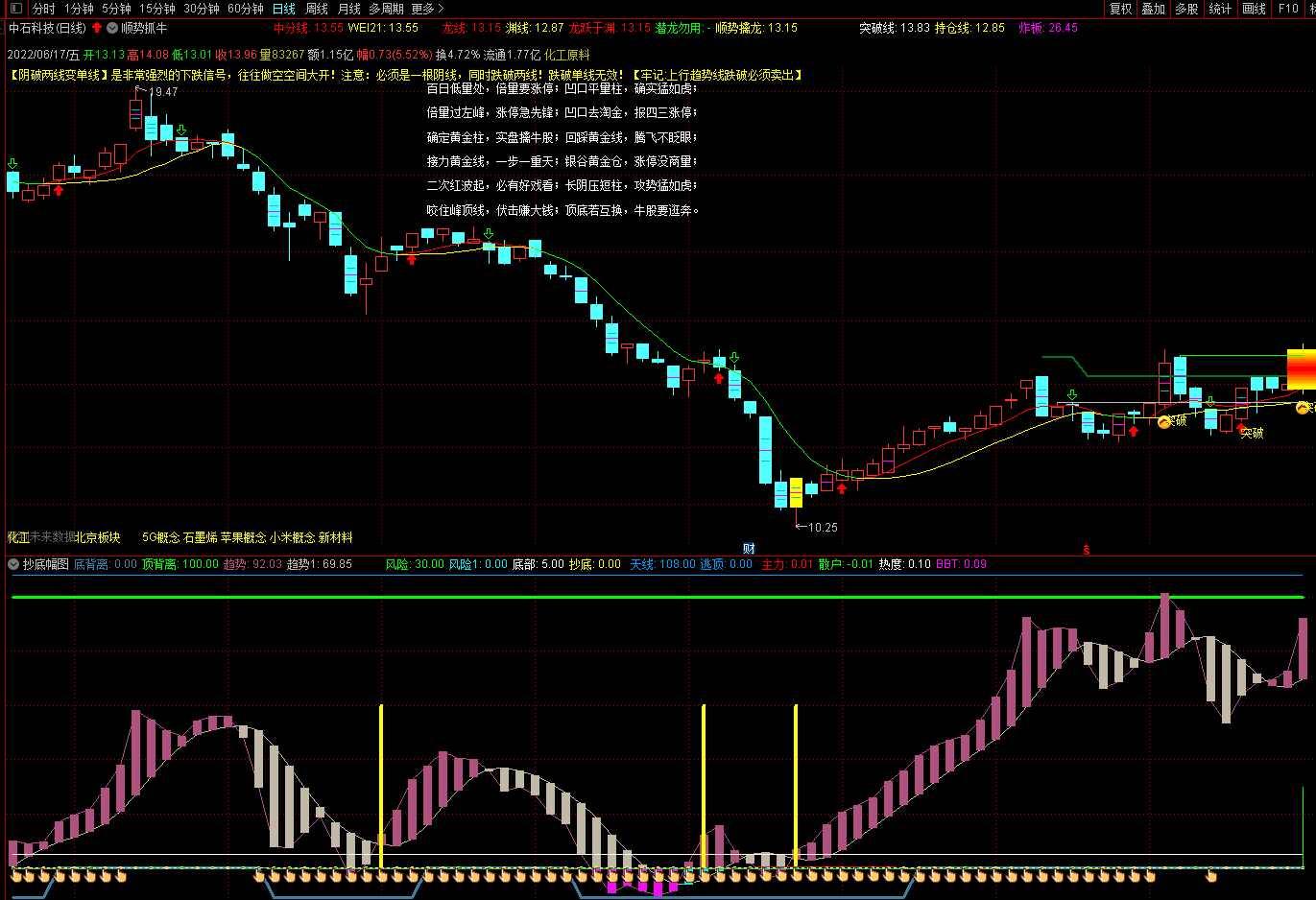1316x900 pixels.
Task: Switch to the 分时 intraday chart tab
Action: pos(44,9)
